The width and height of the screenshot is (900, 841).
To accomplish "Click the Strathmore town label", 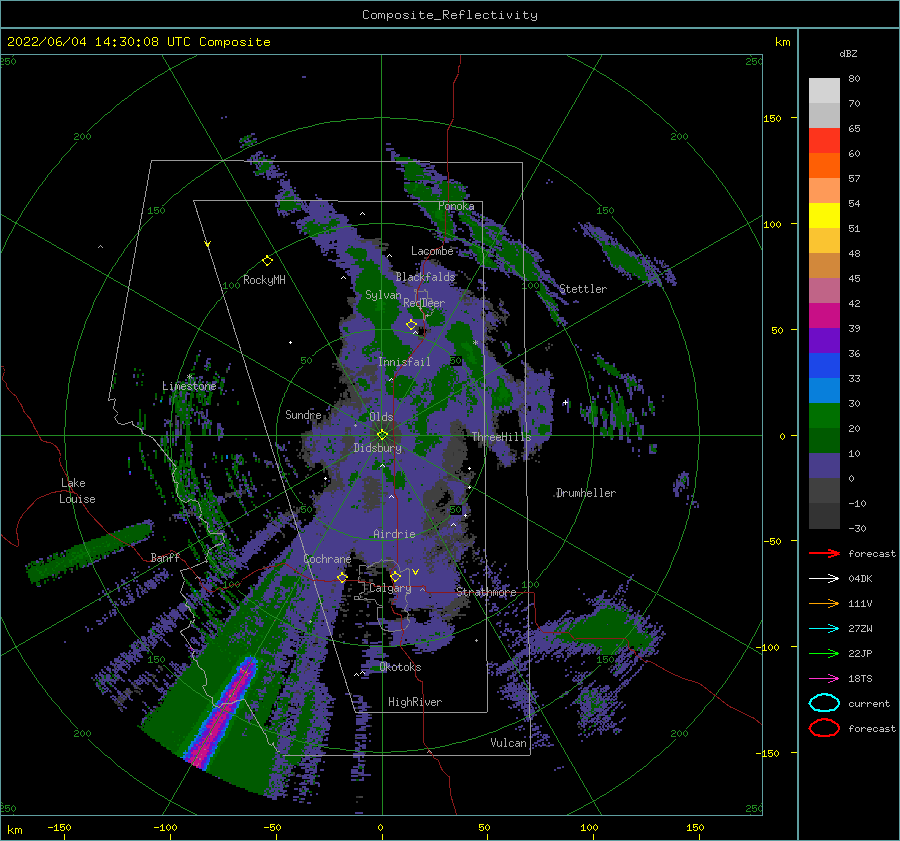I will [x=486, y=592].
